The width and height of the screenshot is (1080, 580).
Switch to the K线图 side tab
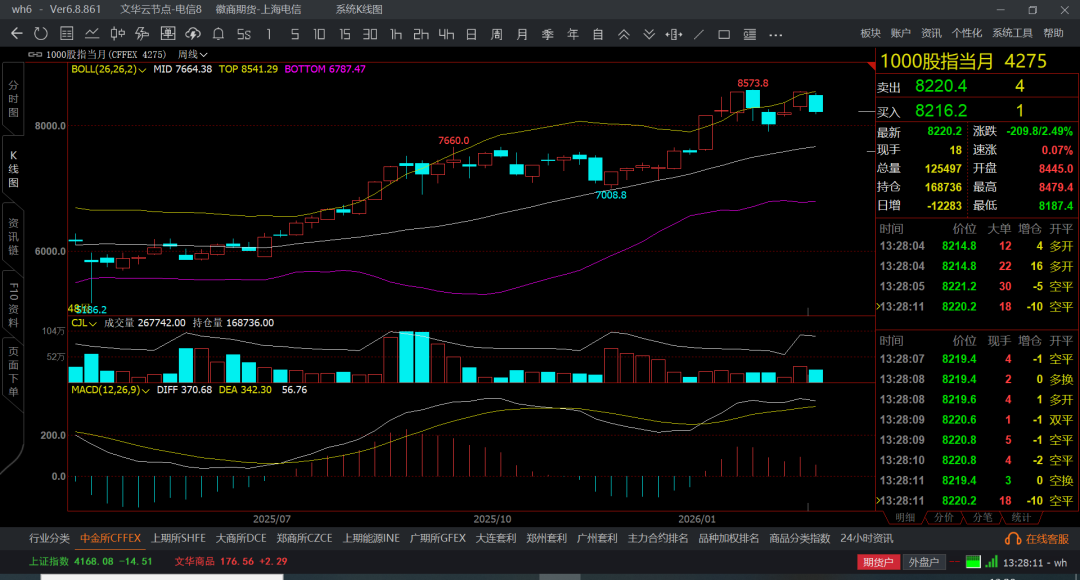tap(13, 169)
